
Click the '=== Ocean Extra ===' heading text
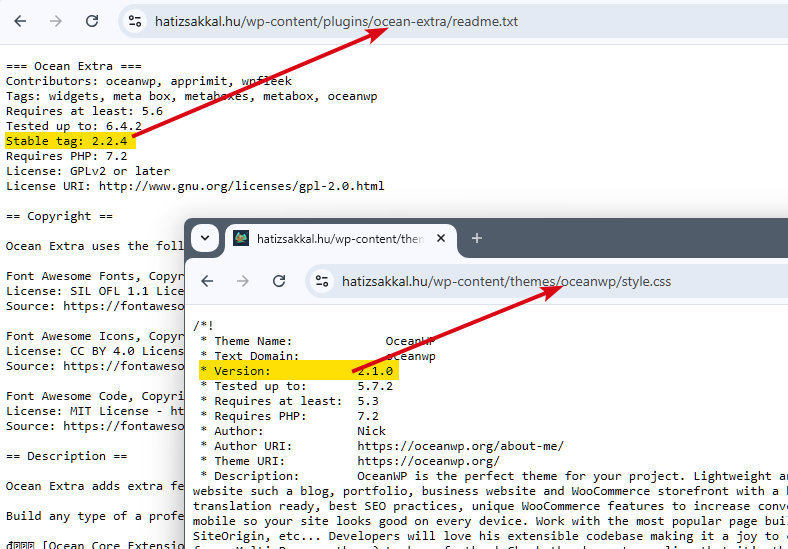[x=74, y=66]
